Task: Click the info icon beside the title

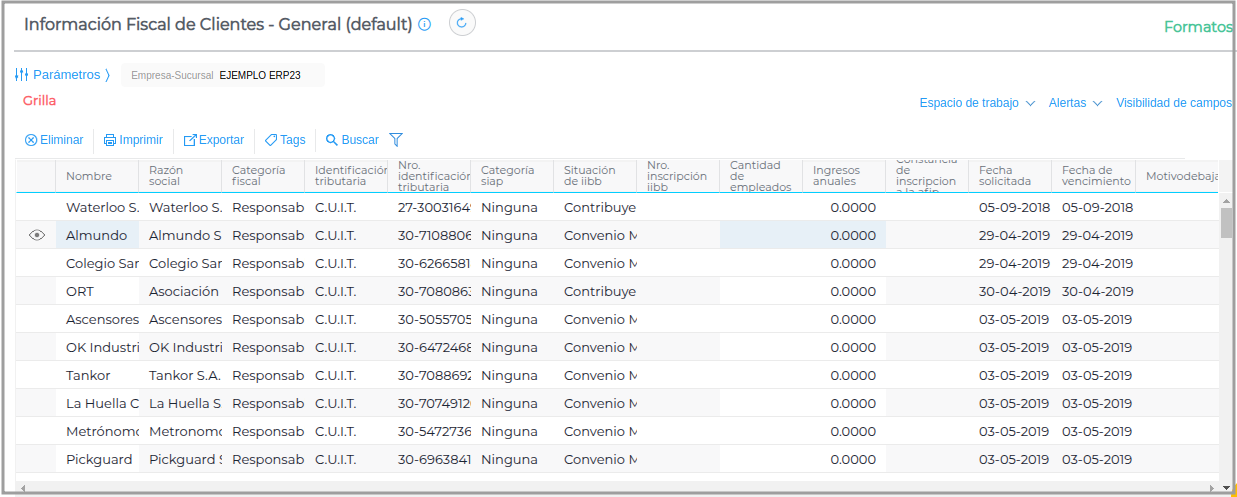Action: [x=424, y=24]
